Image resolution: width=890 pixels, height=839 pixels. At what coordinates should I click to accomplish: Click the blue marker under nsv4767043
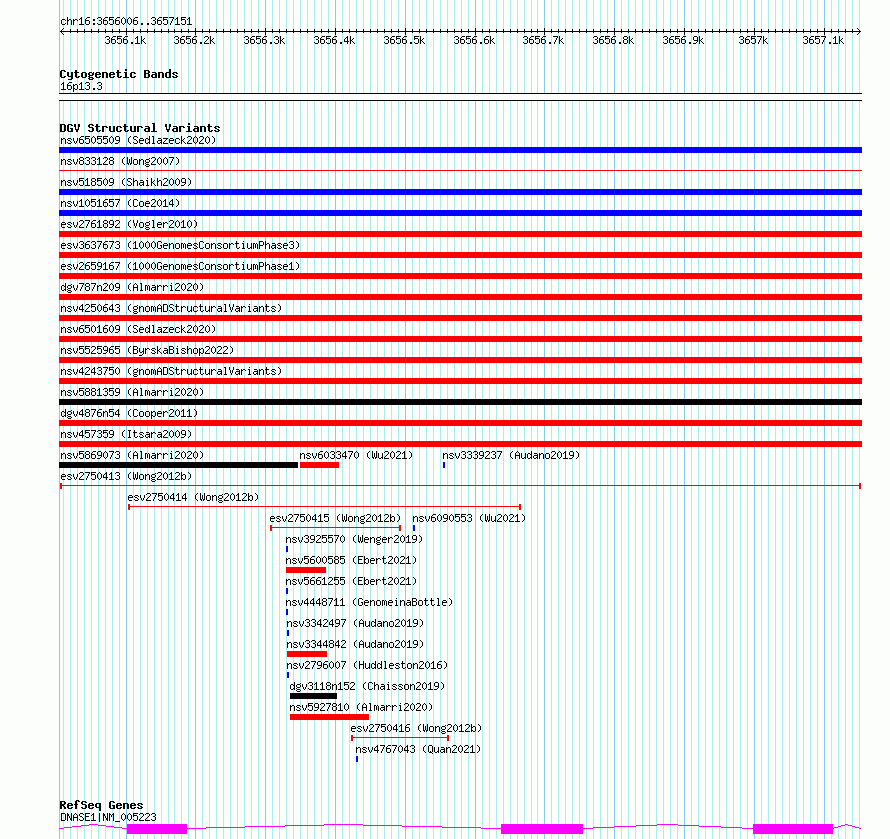click(x=357, y=759)
